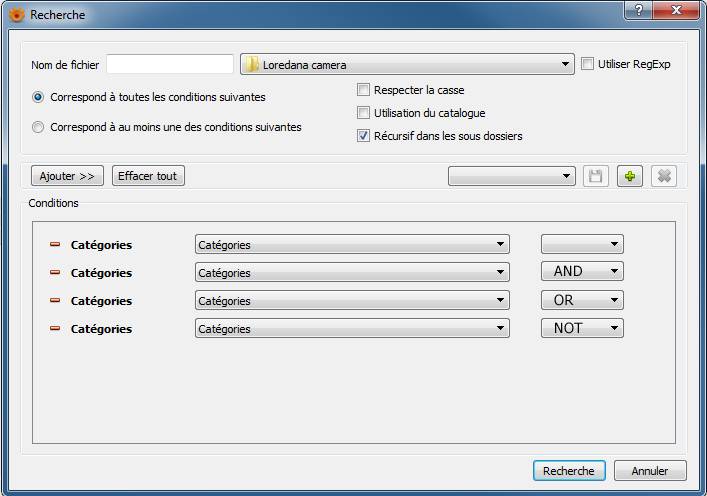Check the Utilisation du catalogue option
707x496 pixels.
(364, 113)
